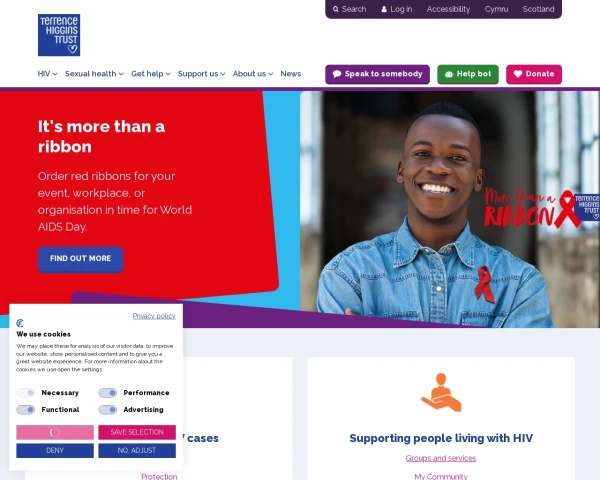Open the Privacy policy link
This screenshot has width=600, height=480.
coord(154,316)
